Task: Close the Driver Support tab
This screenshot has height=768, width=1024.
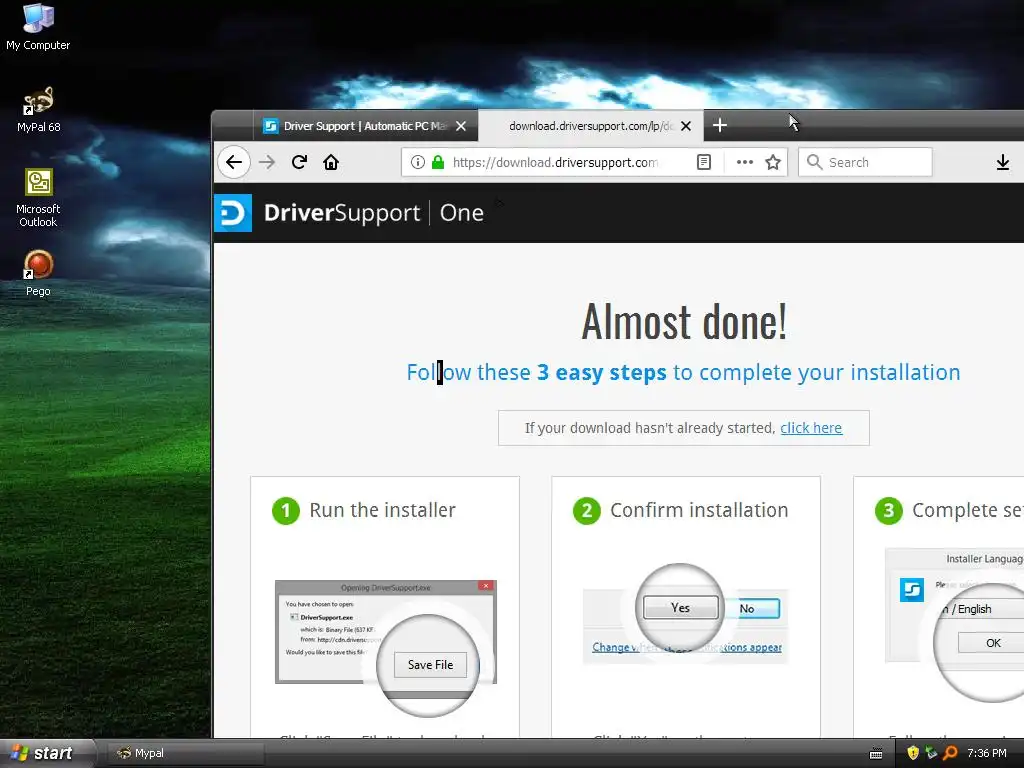Action: 461,126
